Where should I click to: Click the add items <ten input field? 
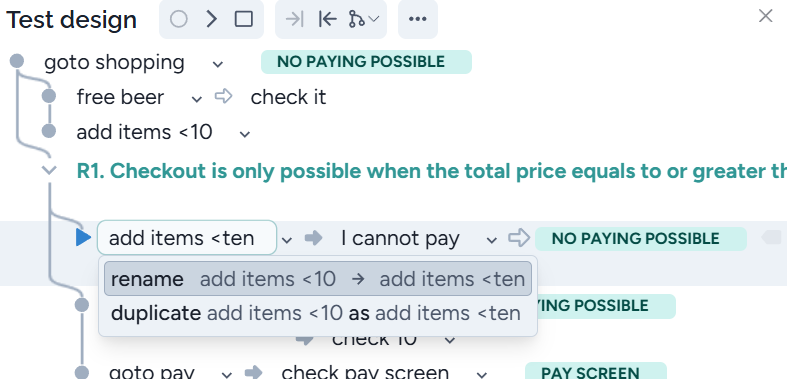click(x=187, y=237)
